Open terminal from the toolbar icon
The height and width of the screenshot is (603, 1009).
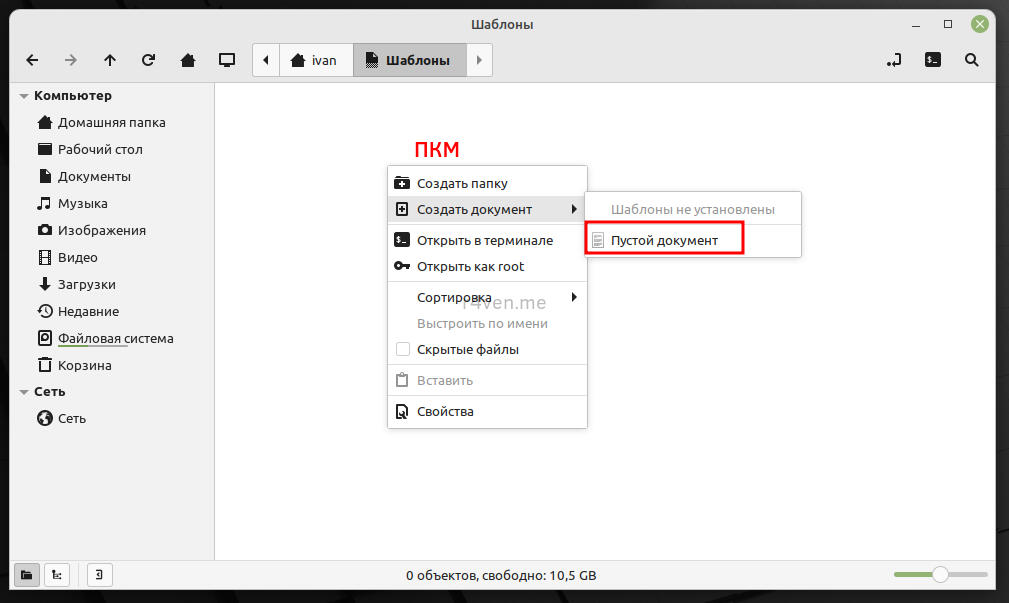point(932,60)
